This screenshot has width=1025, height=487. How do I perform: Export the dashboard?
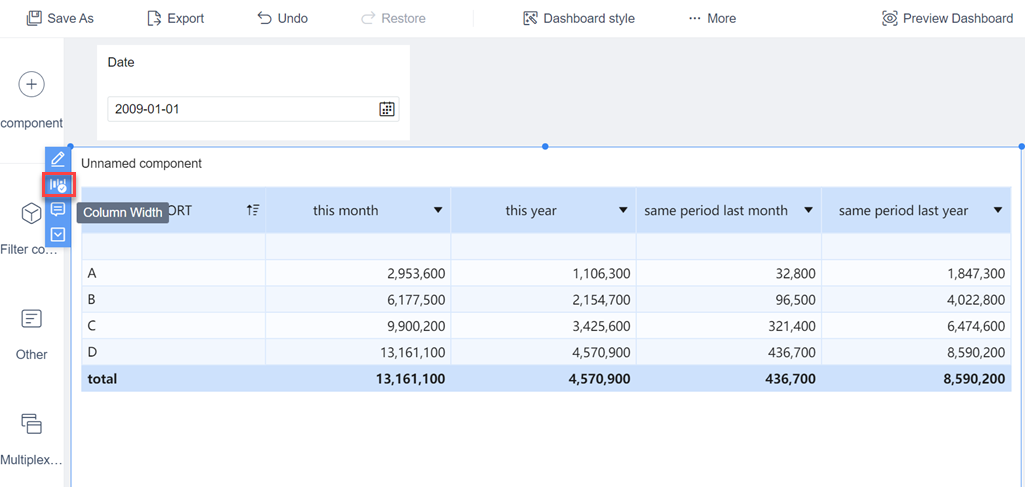tap(176, 18)
